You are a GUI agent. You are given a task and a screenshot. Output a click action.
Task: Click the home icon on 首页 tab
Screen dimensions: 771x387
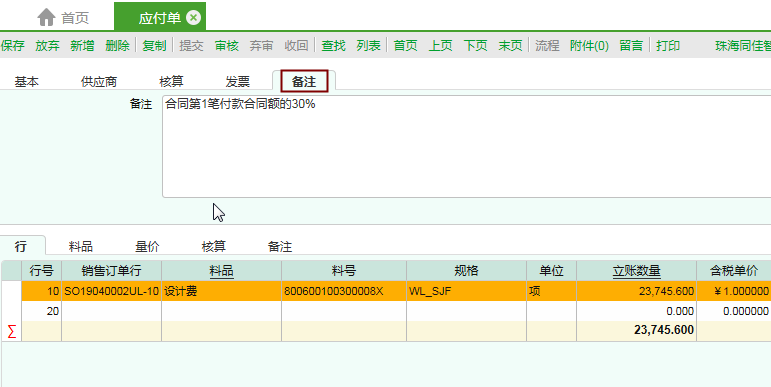pos(46,18)
